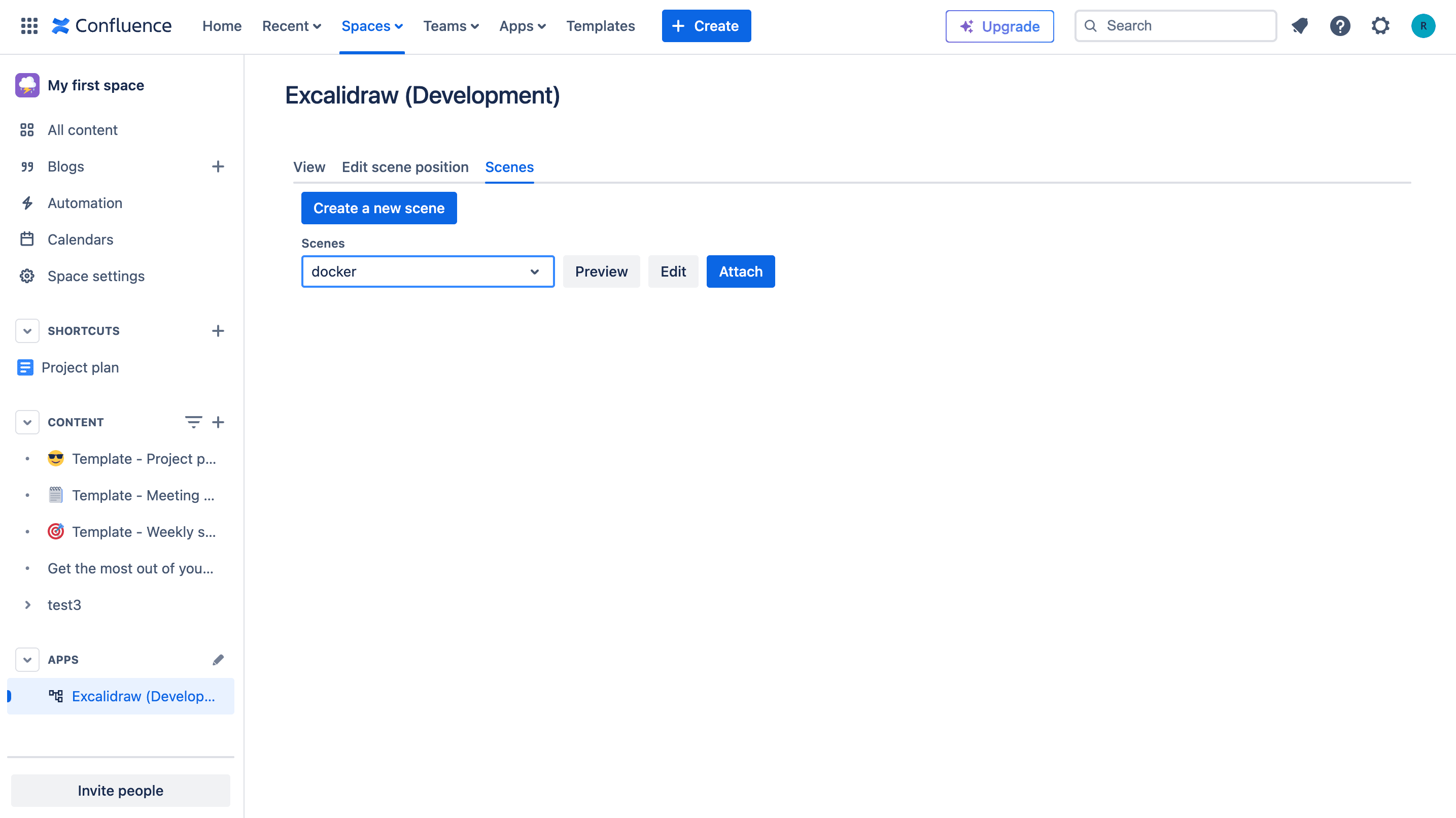Go to Home in top navigation

click(222, 26)
